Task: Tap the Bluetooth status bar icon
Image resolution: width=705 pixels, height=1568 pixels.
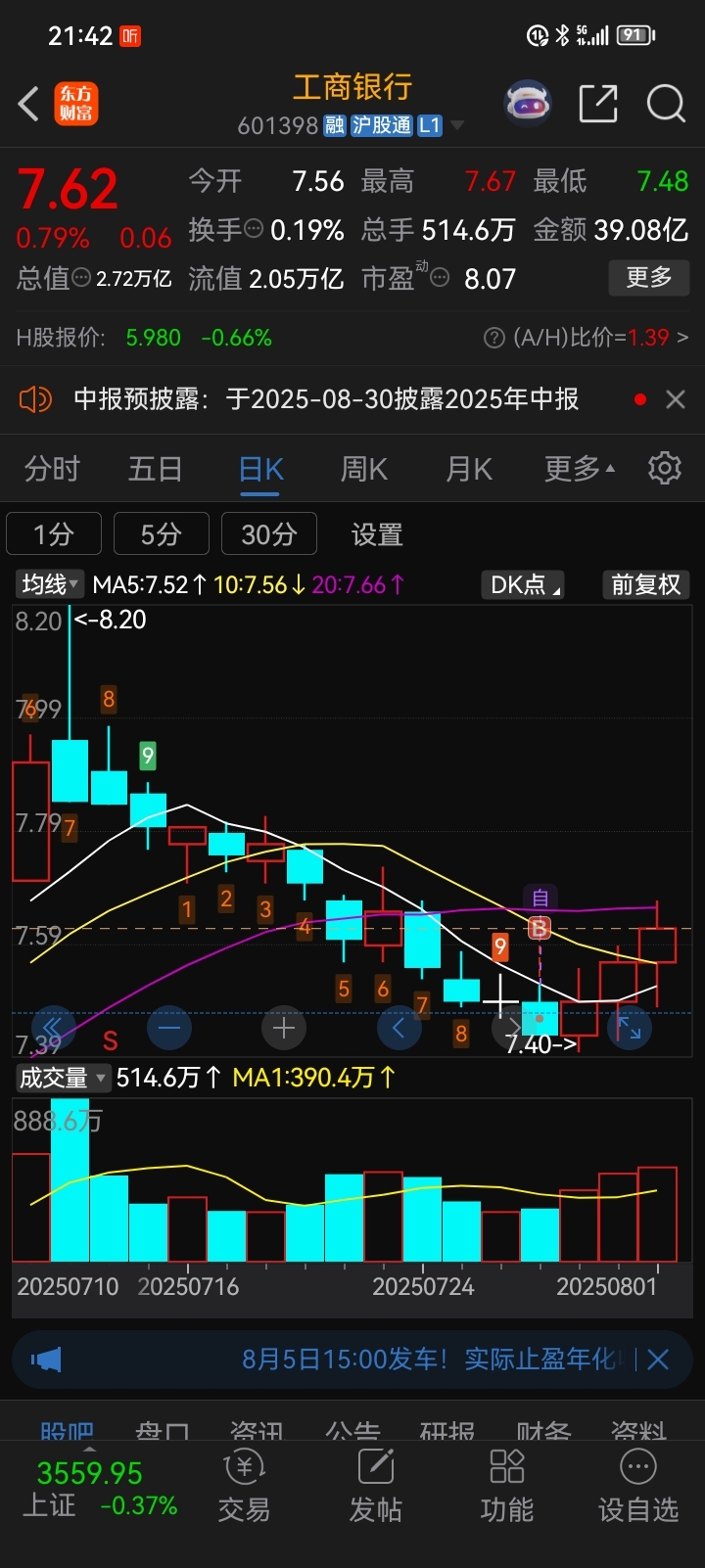Action: pyautogui.click(x=562, y=35)
